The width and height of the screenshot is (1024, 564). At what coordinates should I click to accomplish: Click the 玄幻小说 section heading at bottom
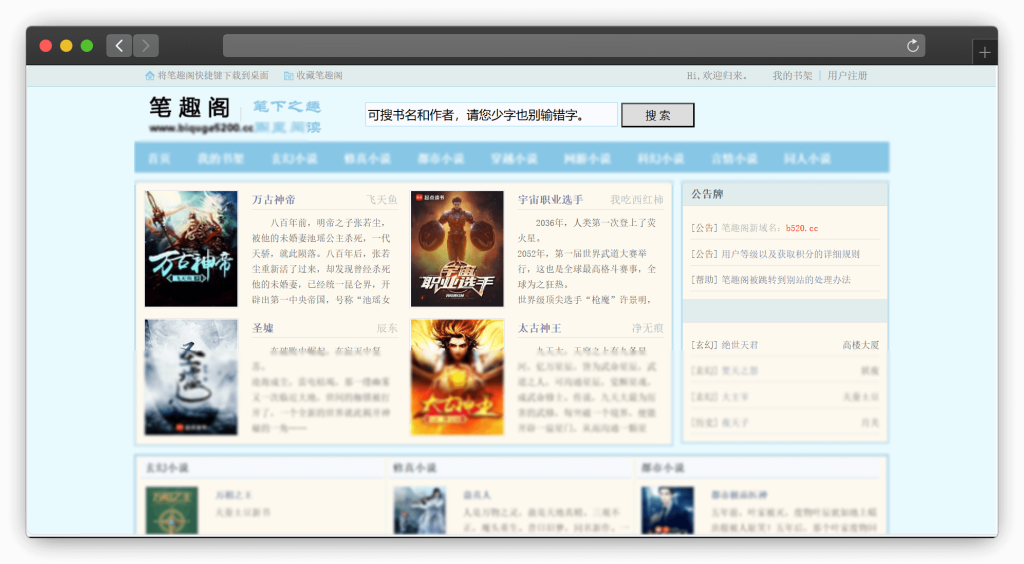167,468
